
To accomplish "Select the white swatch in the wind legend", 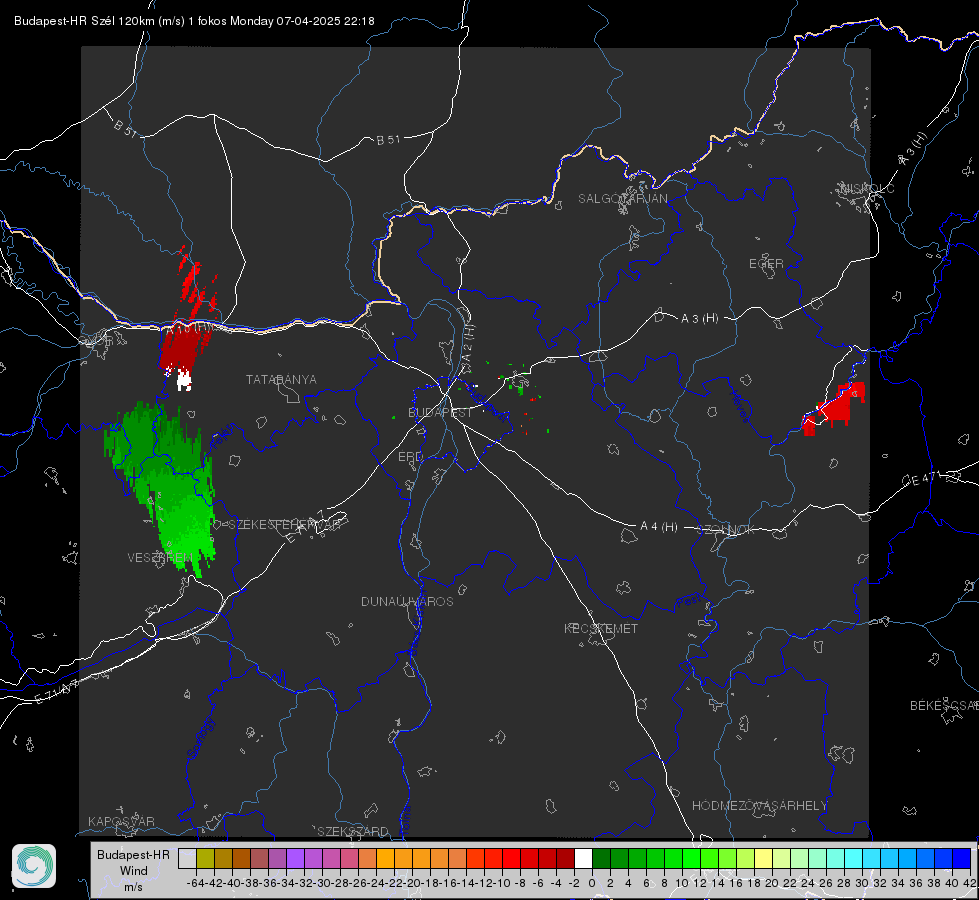I will (x=583, y=858).
